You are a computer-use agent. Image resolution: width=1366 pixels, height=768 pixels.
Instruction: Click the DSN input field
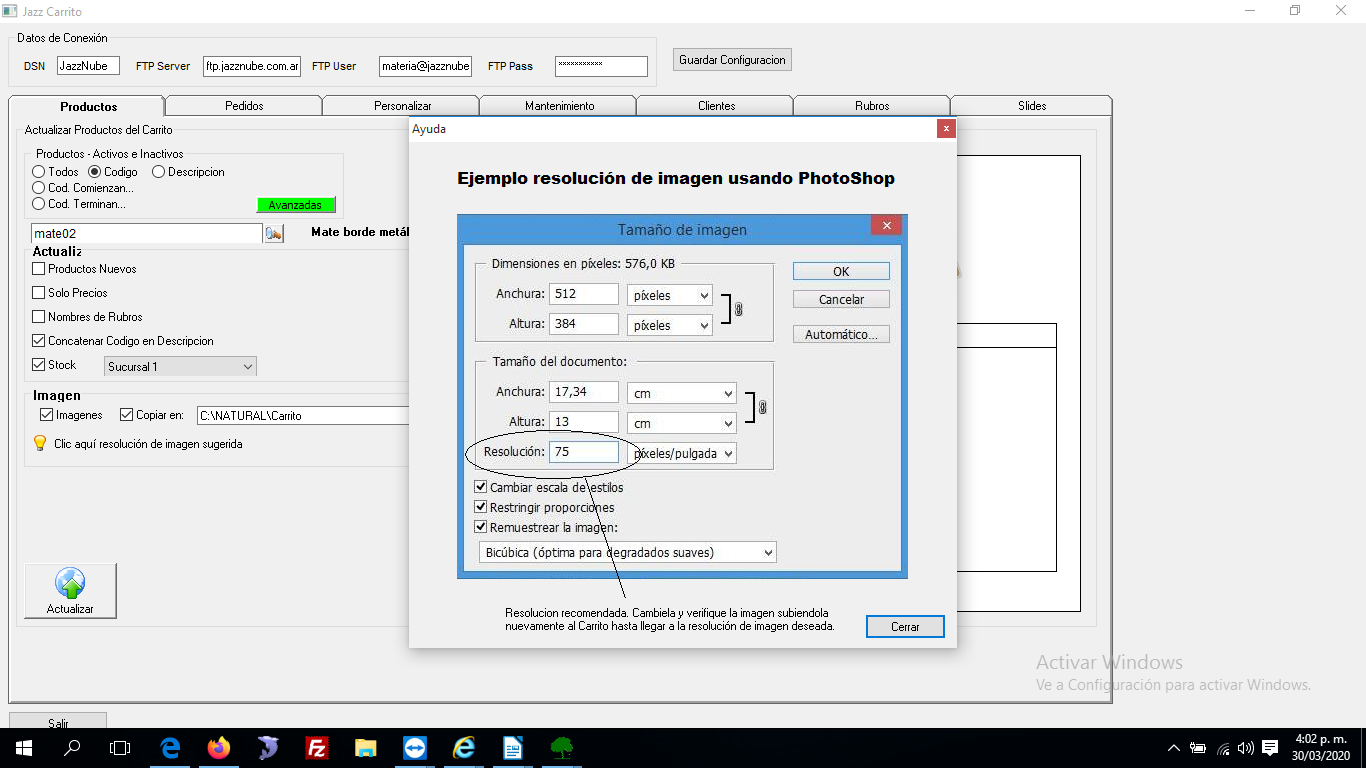(x=88, y=66)
